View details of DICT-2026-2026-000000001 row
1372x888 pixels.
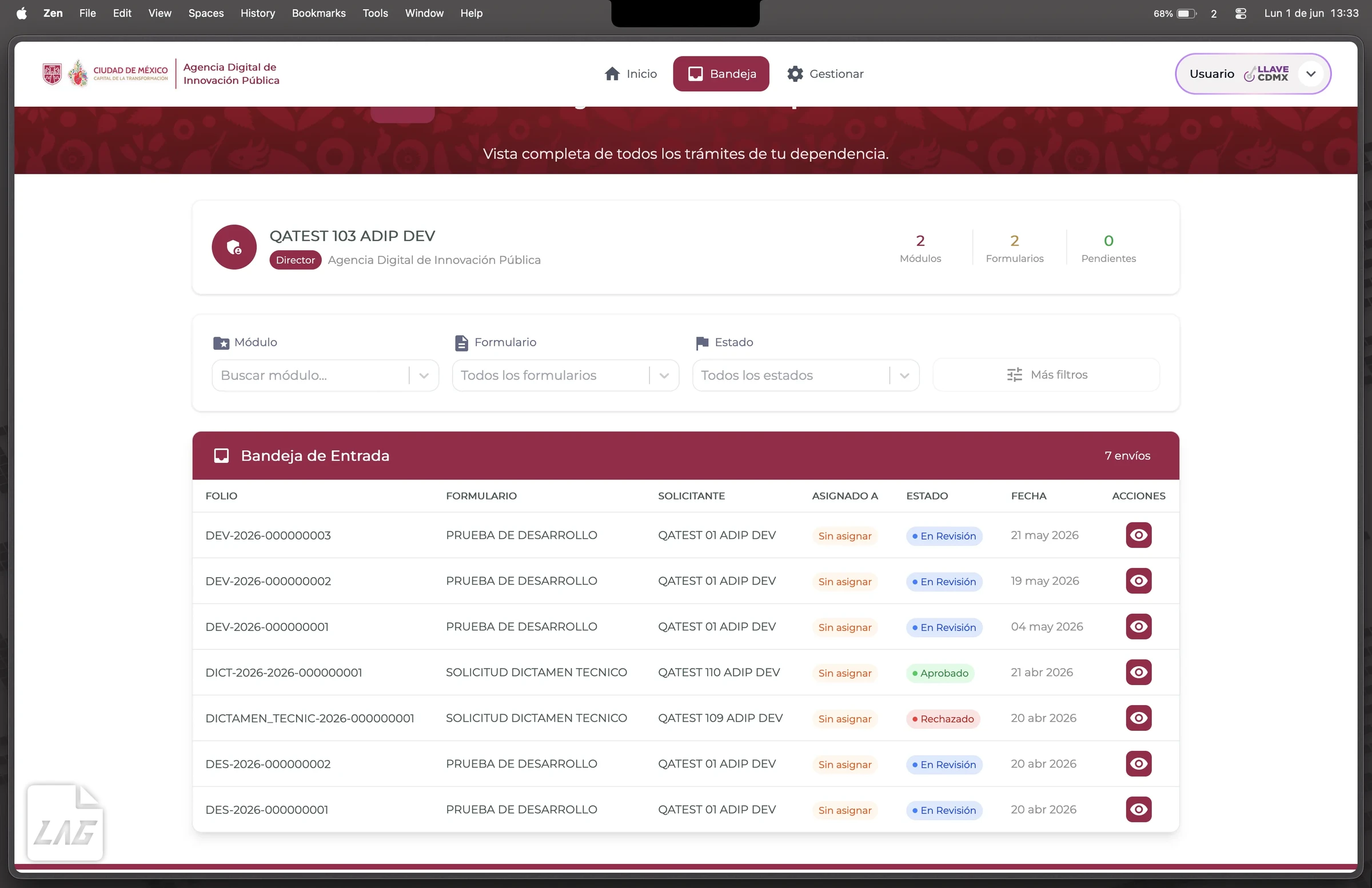[1138, 672]
